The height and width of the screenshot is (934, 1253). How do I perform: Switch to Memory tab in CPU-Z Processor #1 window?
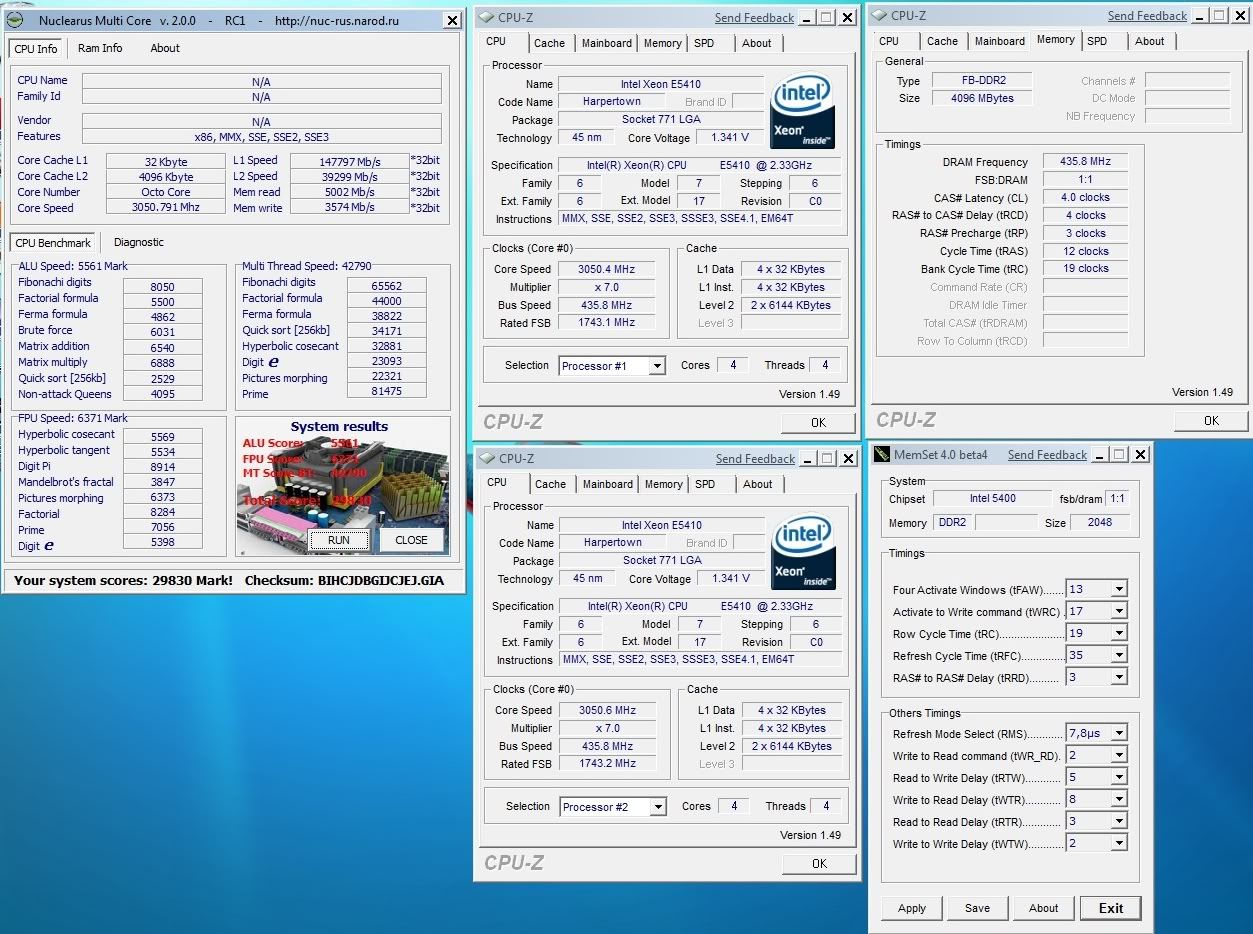pyautogui.click(x=663, y=43)
